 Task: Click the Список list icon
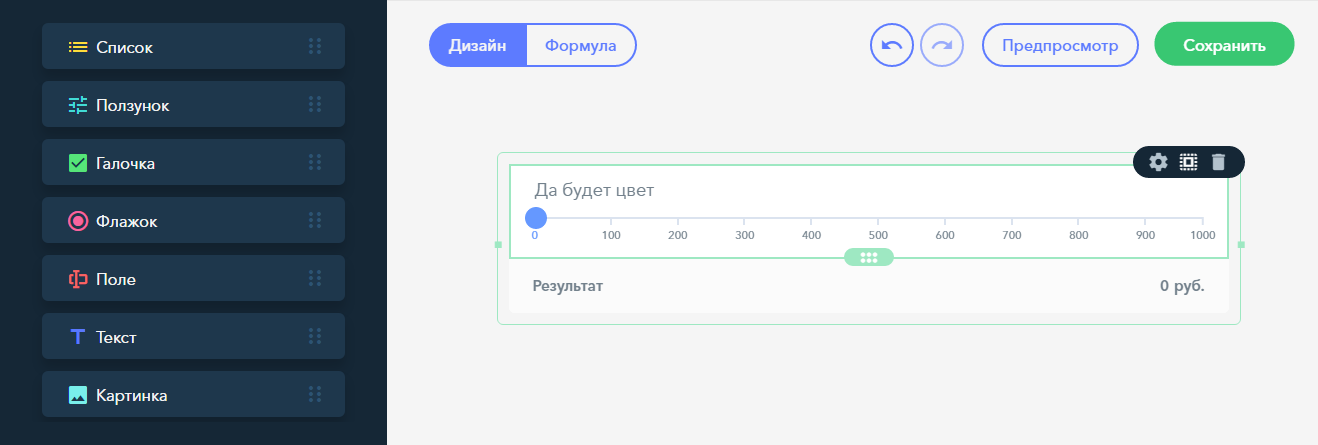click(x=78, y=46)
